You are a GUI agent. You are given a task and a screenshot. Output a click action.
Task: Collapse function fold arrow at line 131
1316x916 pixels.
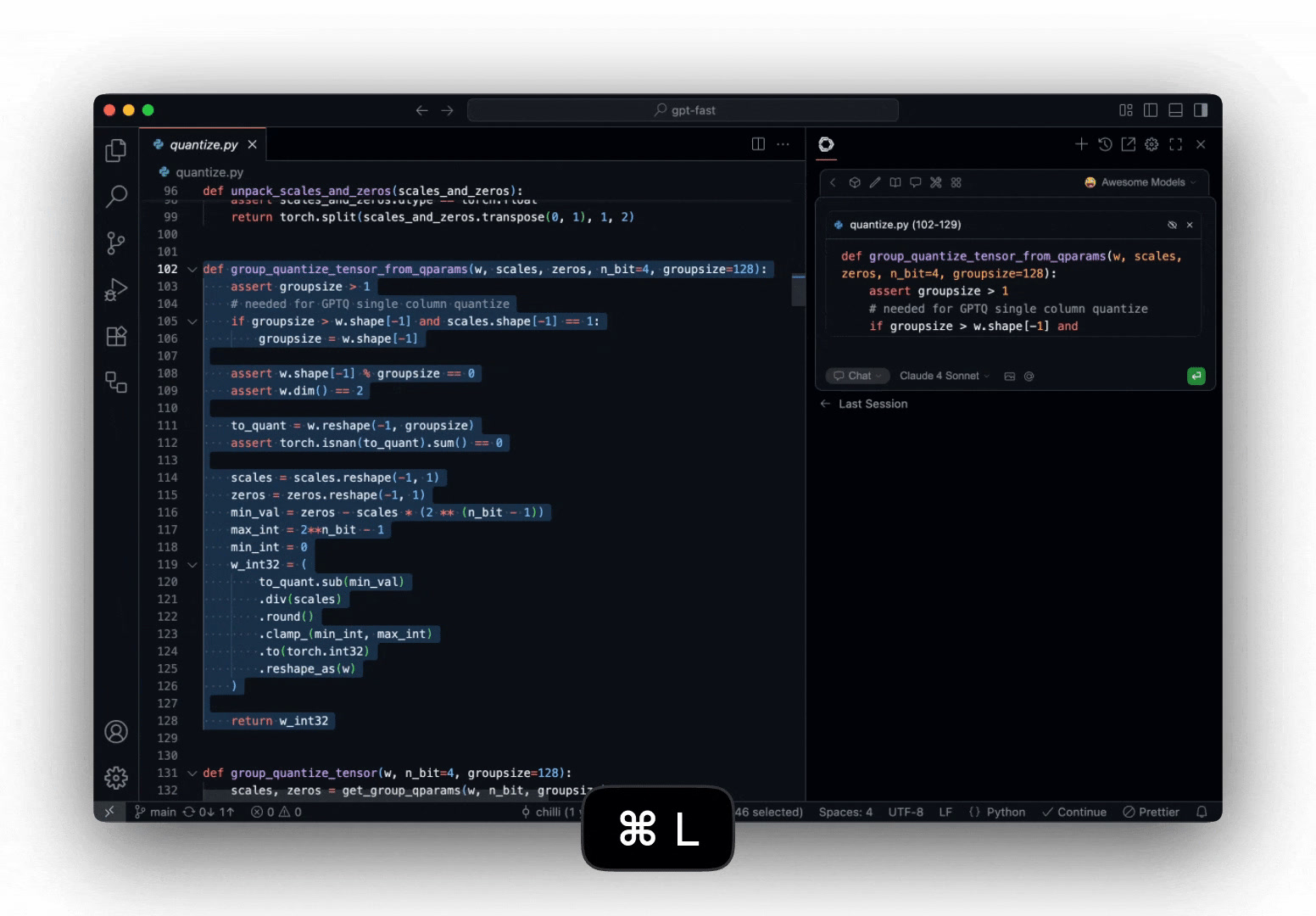pos(192,774)
